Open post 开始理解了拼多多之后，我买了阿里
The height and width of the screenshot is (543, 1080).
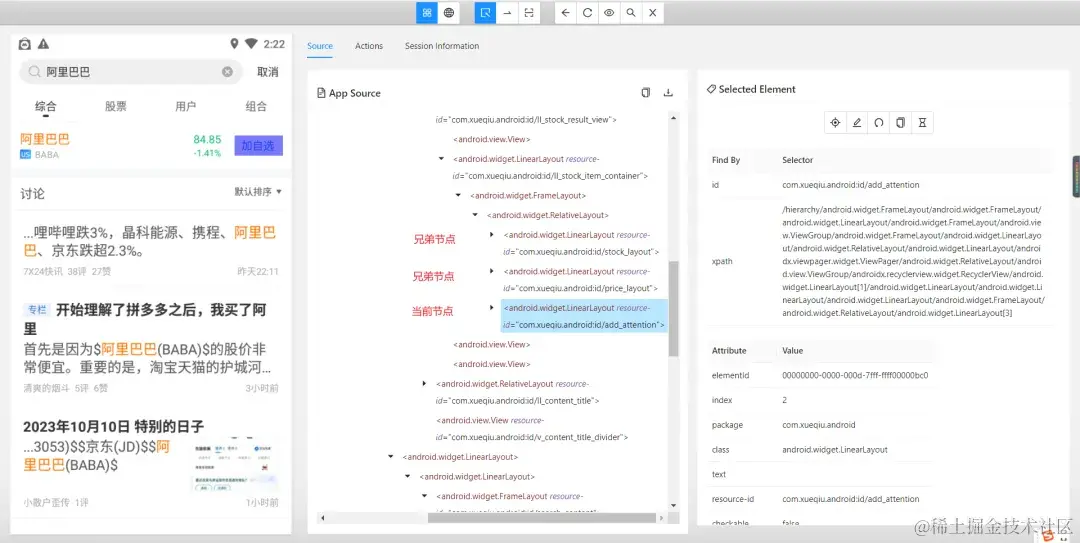[145, 319]
